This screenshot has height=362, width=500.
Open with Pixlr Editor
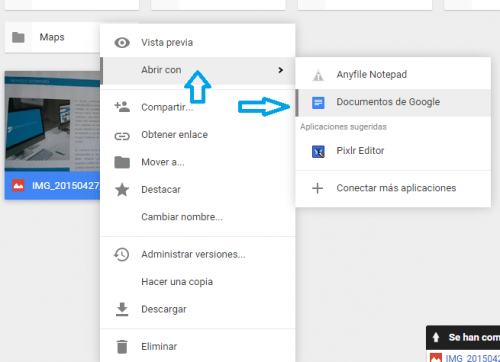pos(393,151)
